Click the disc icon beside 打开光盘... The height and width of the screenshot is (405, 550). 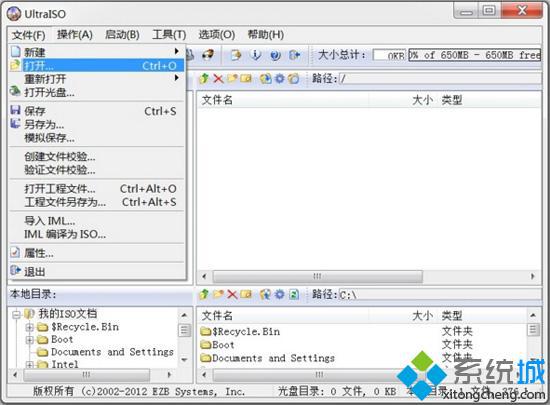(15, 92)
